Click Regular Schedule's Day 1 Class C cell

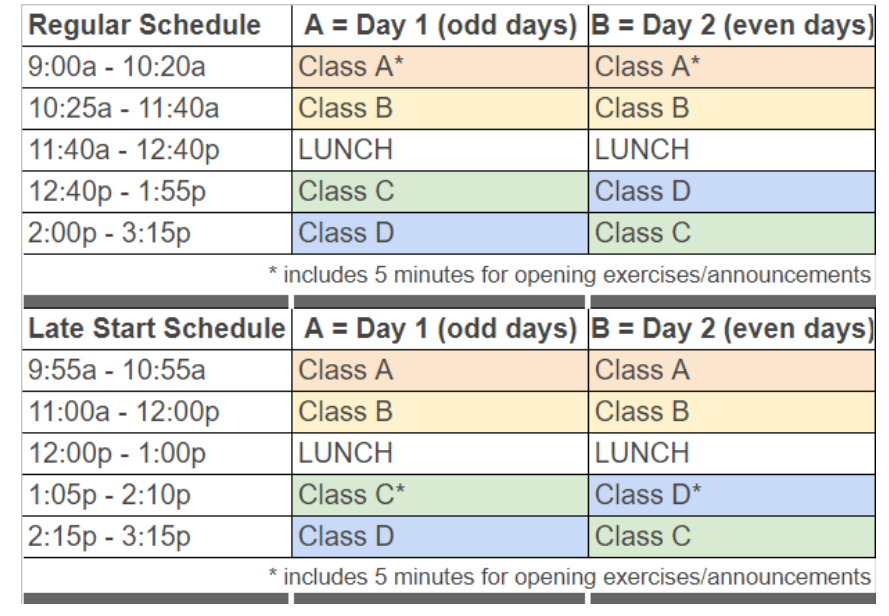point(439,192)
